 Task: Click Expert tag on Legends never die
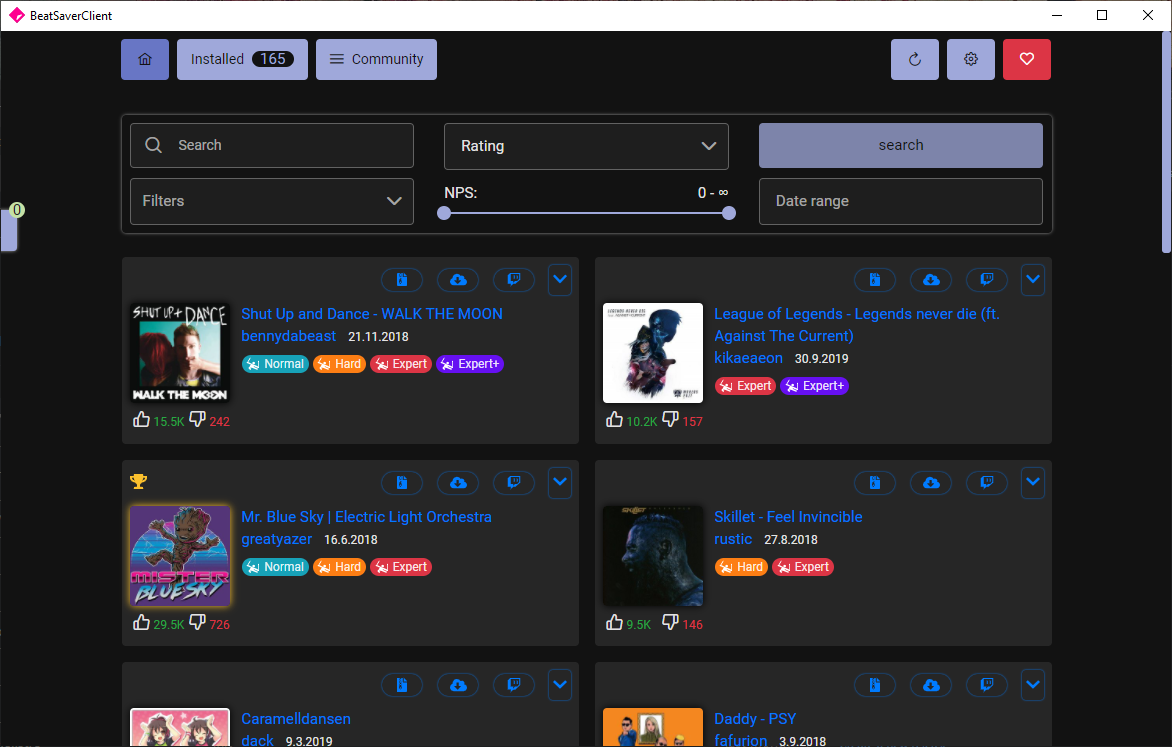point(745,386)
